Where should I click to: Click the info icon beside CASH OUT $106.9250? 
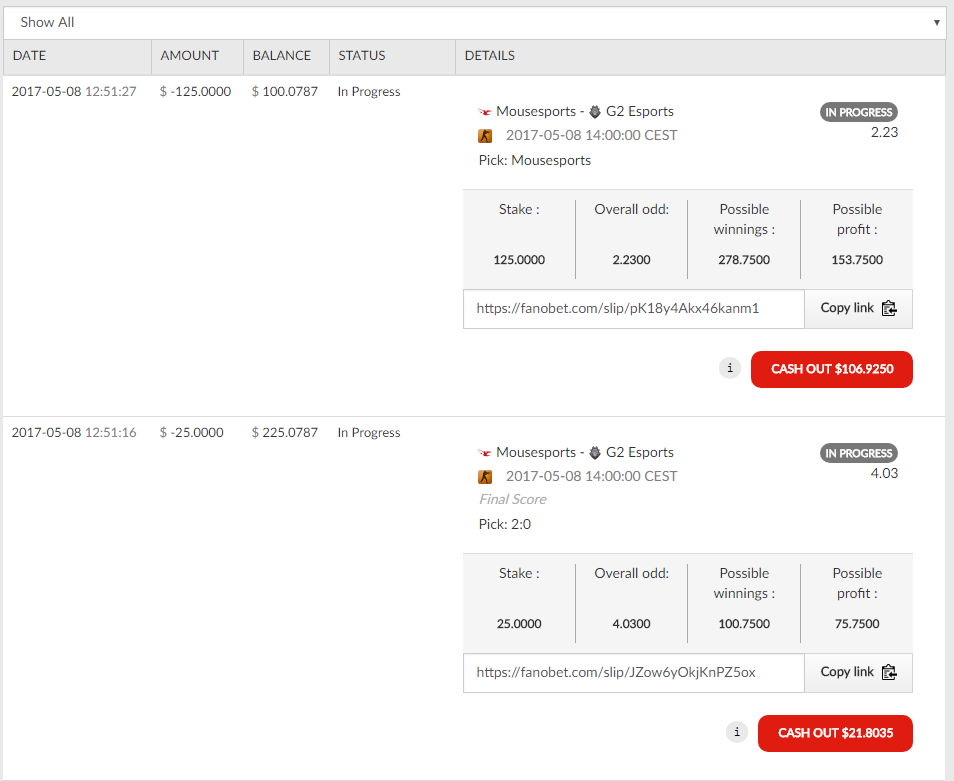(x=730, y=368)
